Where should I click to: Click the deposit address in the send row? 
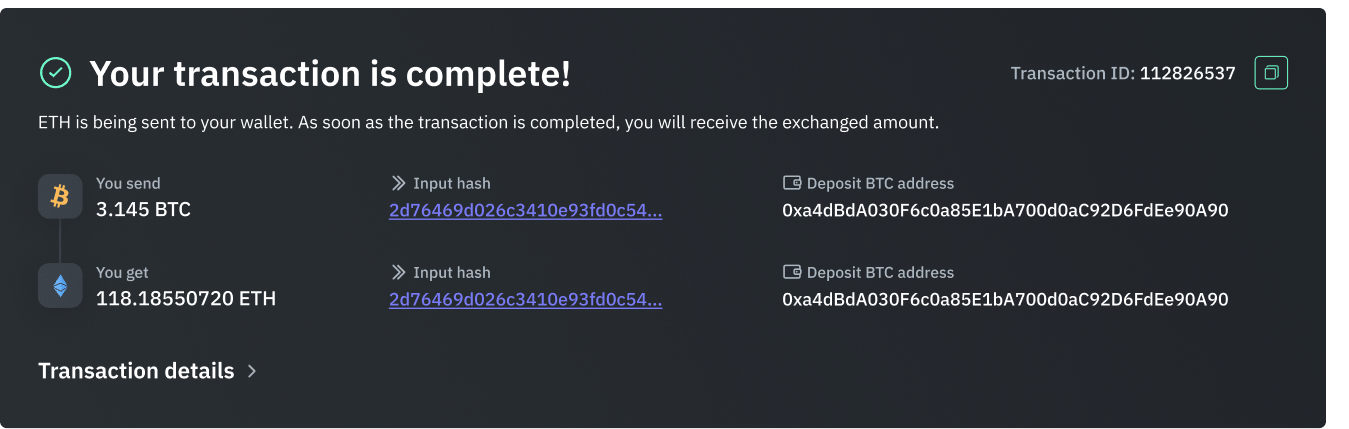[1005, 211]
